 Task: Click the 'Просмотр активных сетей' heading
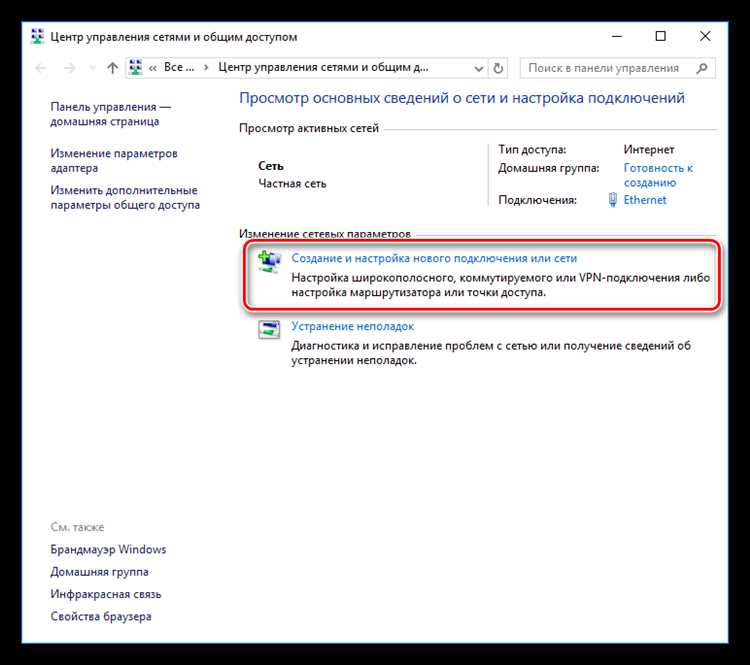coord(309,128)
